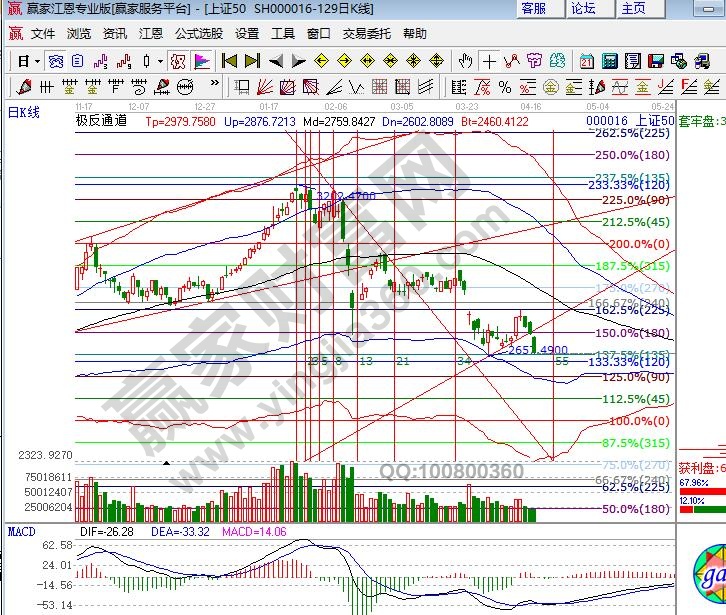Viewport: 726px width, 615px height.
Task: Click the candlestick chart type icon
Action: tap(145, 61)
